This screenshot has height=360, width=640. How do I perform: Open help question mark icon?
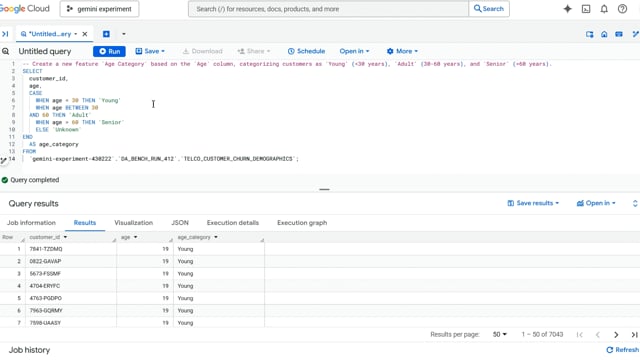coord(622,9)
